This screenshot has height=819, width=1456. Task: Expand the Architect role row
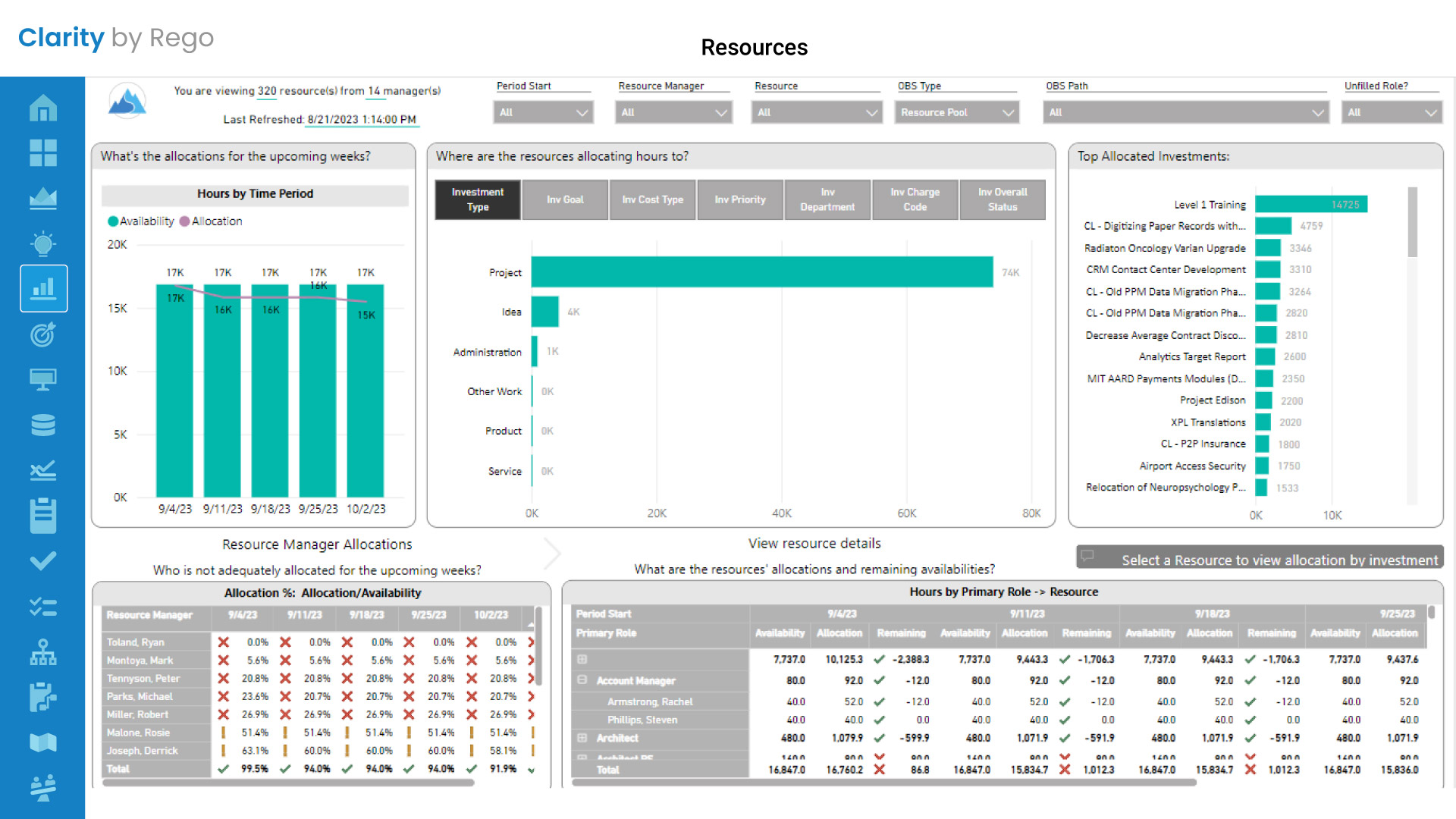pyautogui.click(x=582, y=738)
